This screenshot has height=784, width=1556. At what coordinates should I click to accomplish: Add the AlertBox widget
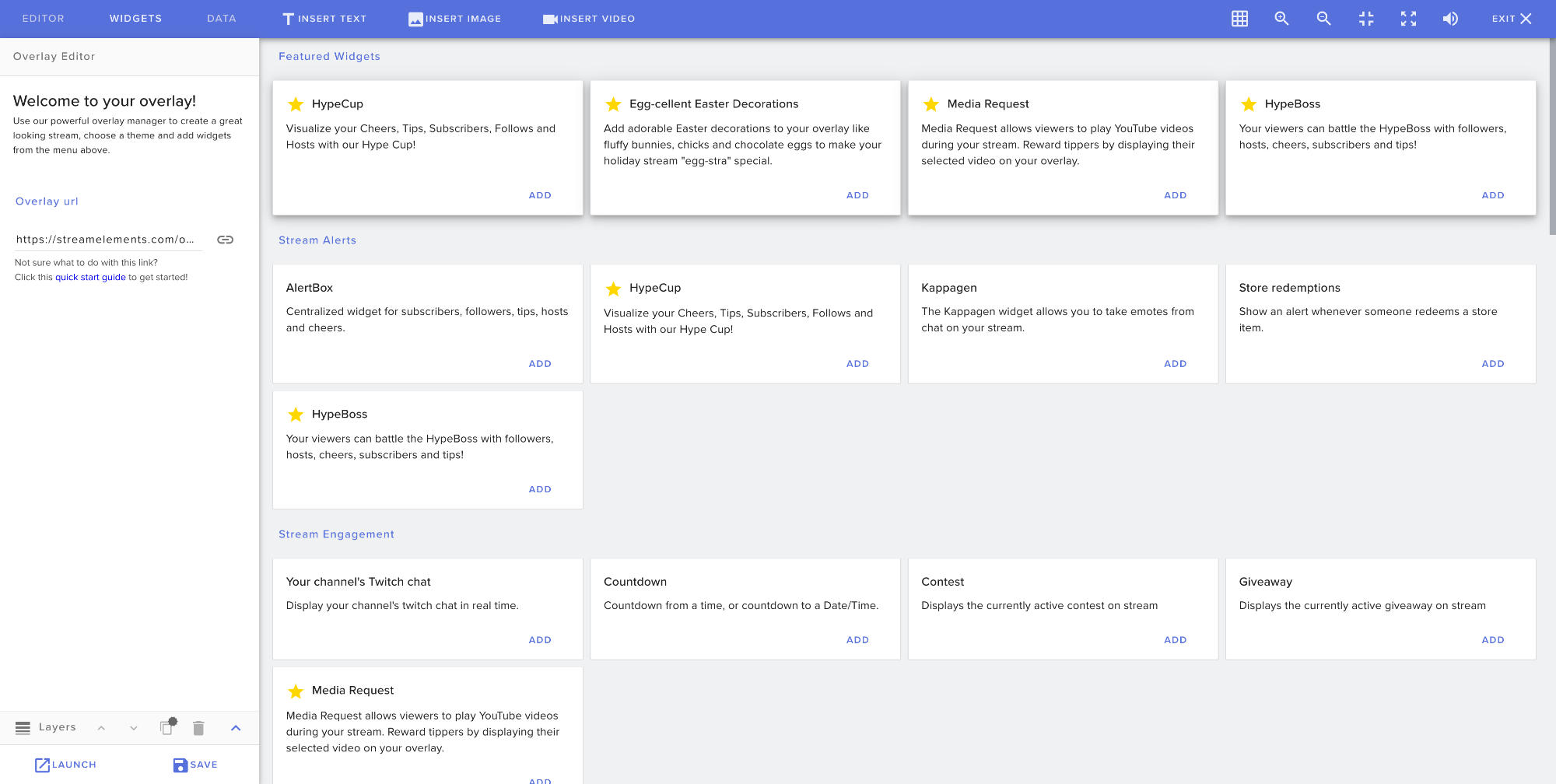[x=540, y=363]
